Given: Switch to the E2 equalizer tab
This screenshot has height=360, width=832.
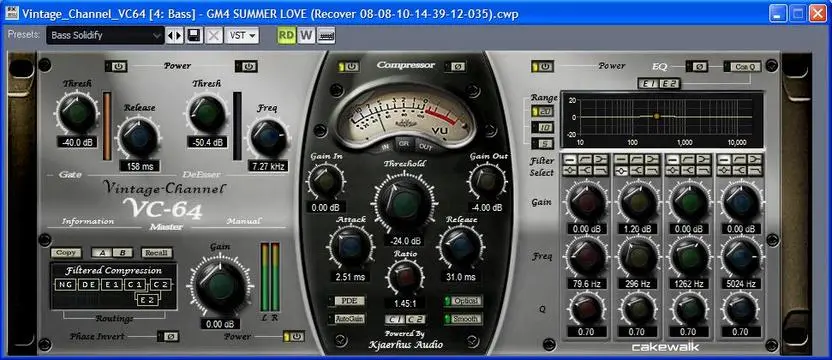Looking at the screenshot, I should point(669,84).
